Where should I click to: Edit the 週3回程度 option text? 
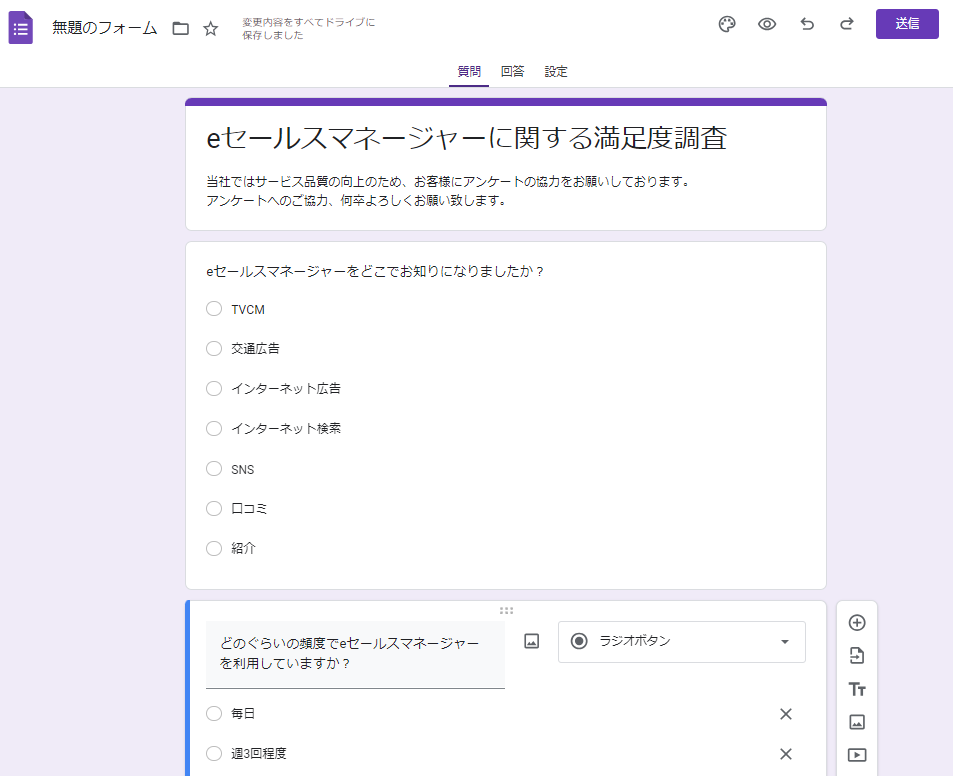click(259, 754)
